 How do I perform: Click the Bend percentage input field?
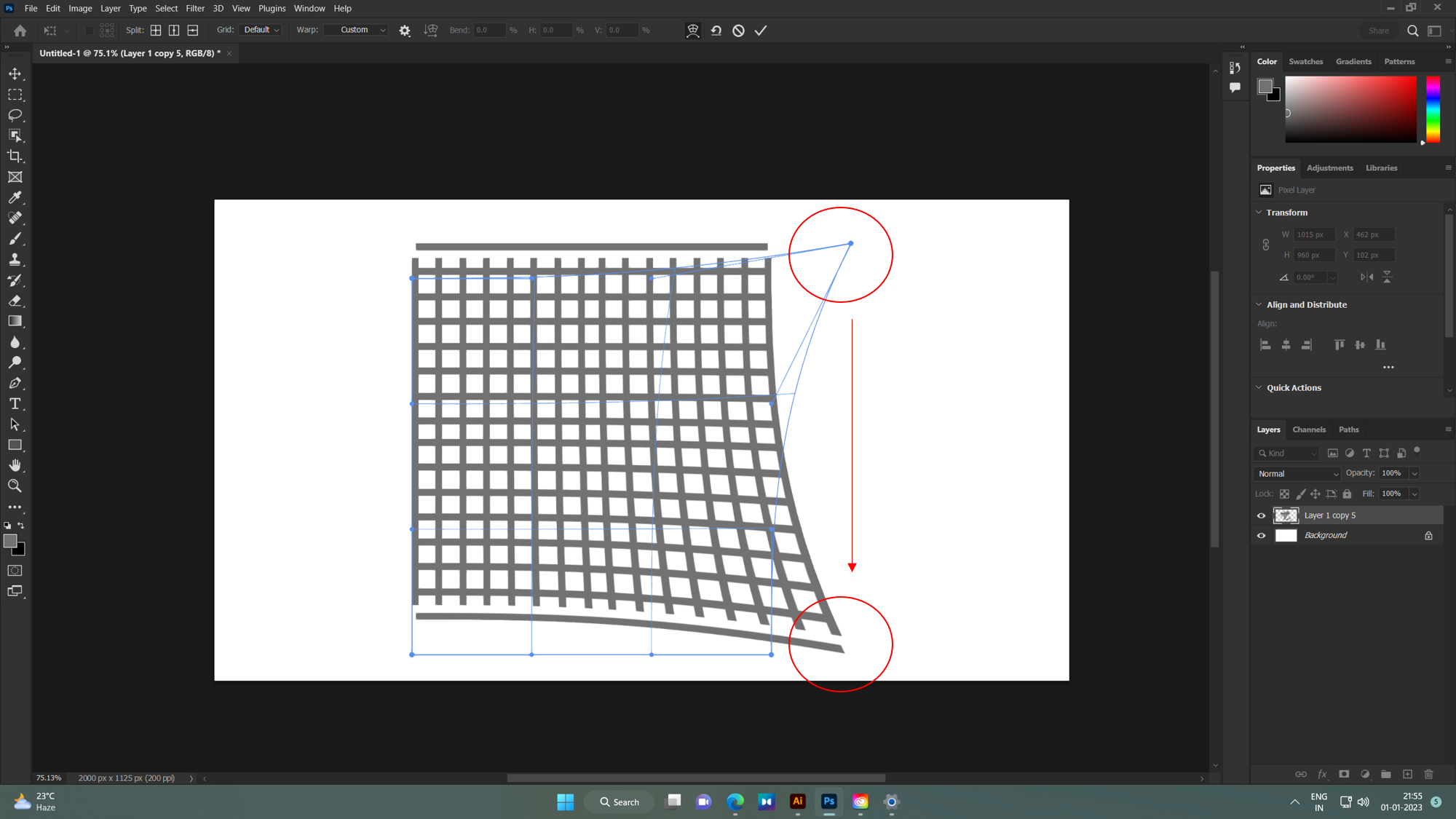(x=490, y=30)
